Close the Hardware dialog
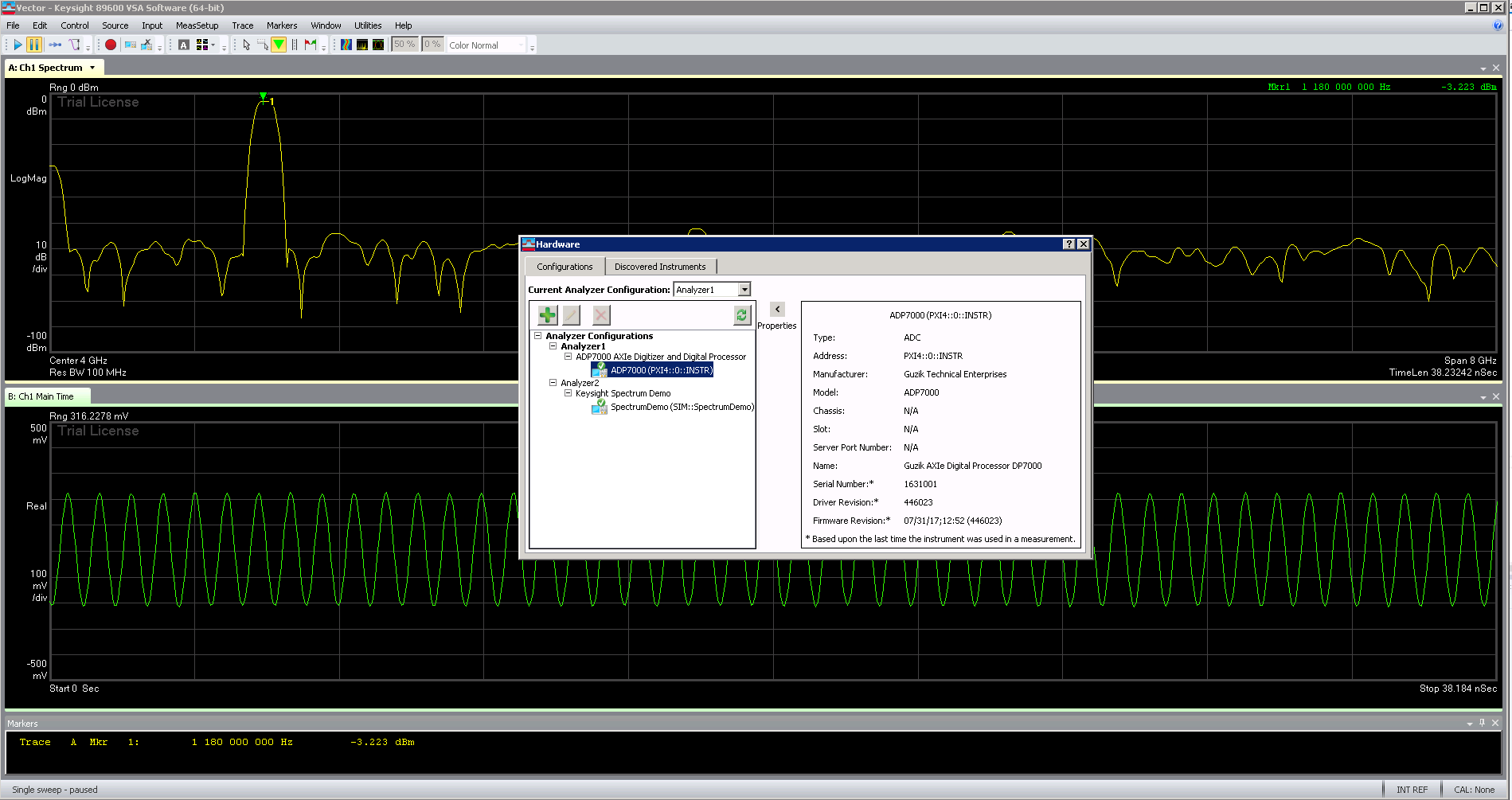The height and width of the screenshot is (800, 1512). (1084, 244)
